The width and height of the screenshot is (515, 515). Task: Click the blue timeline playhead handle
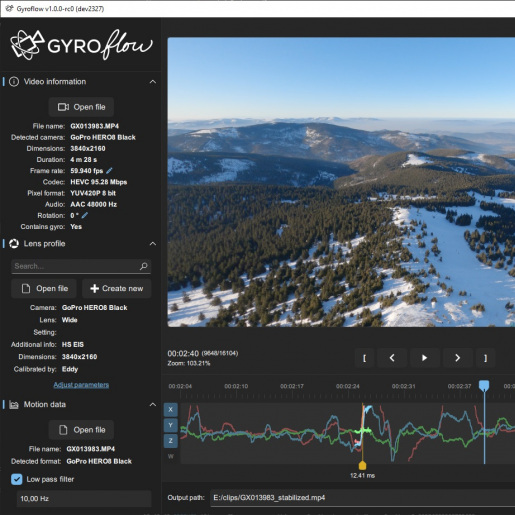(484, 386)
